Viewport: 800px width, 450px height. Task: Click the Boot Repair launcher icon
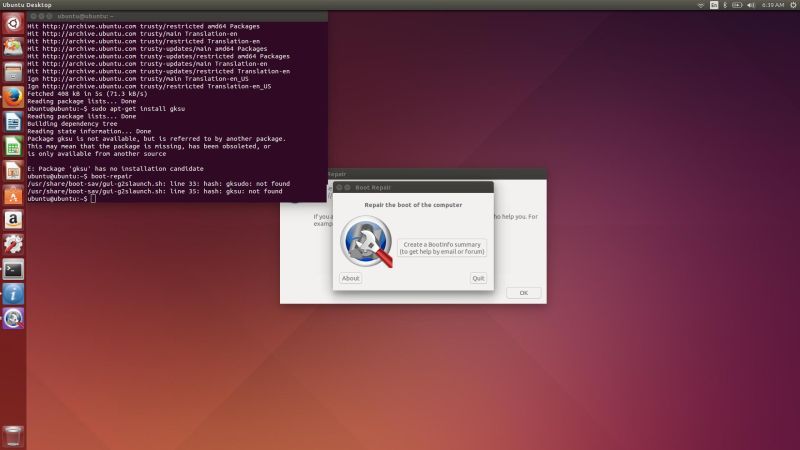pyautogui.click(x=13, y=318)
